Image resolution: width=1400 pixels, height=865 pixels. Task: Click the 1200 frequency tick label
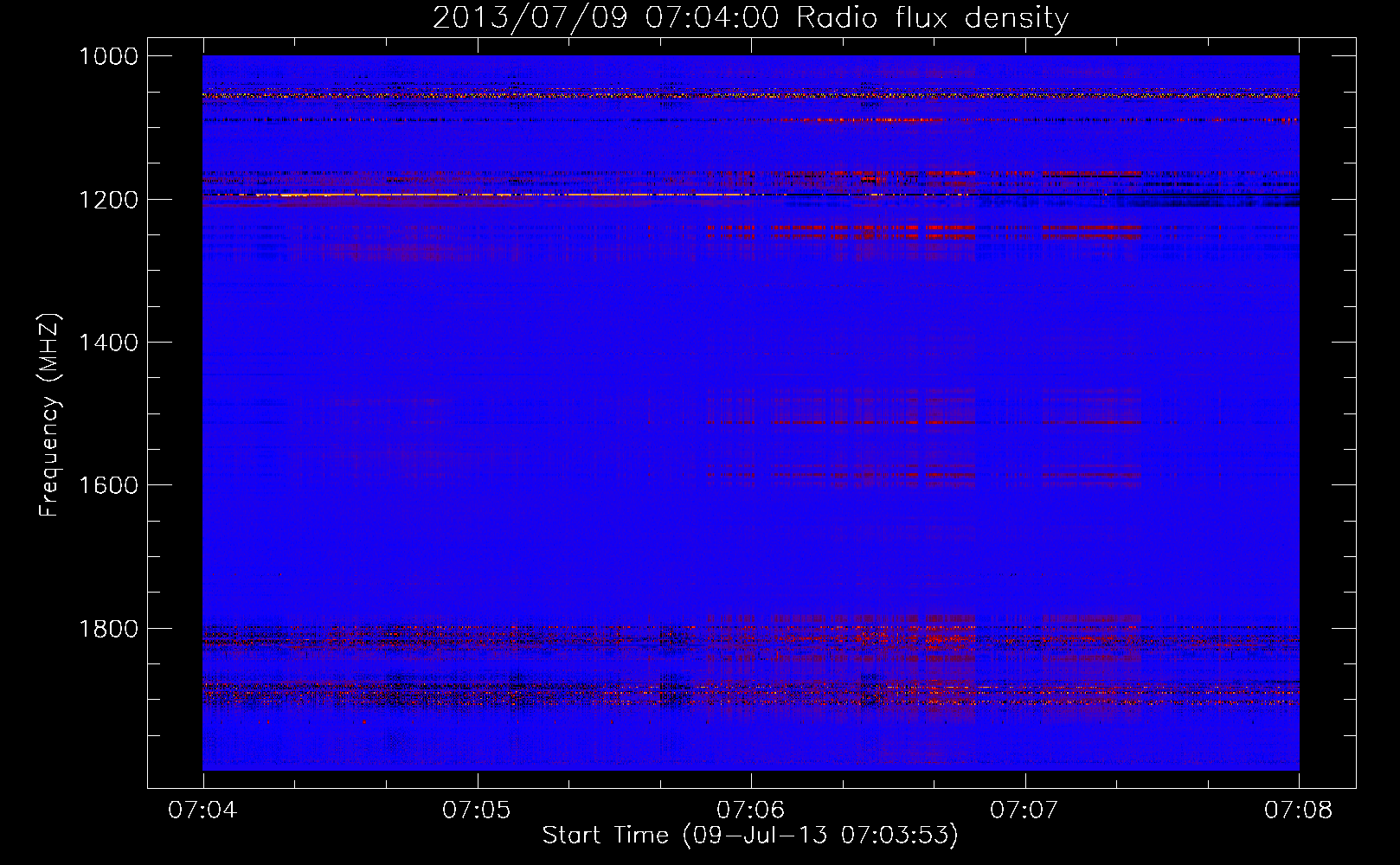point(108,200)
